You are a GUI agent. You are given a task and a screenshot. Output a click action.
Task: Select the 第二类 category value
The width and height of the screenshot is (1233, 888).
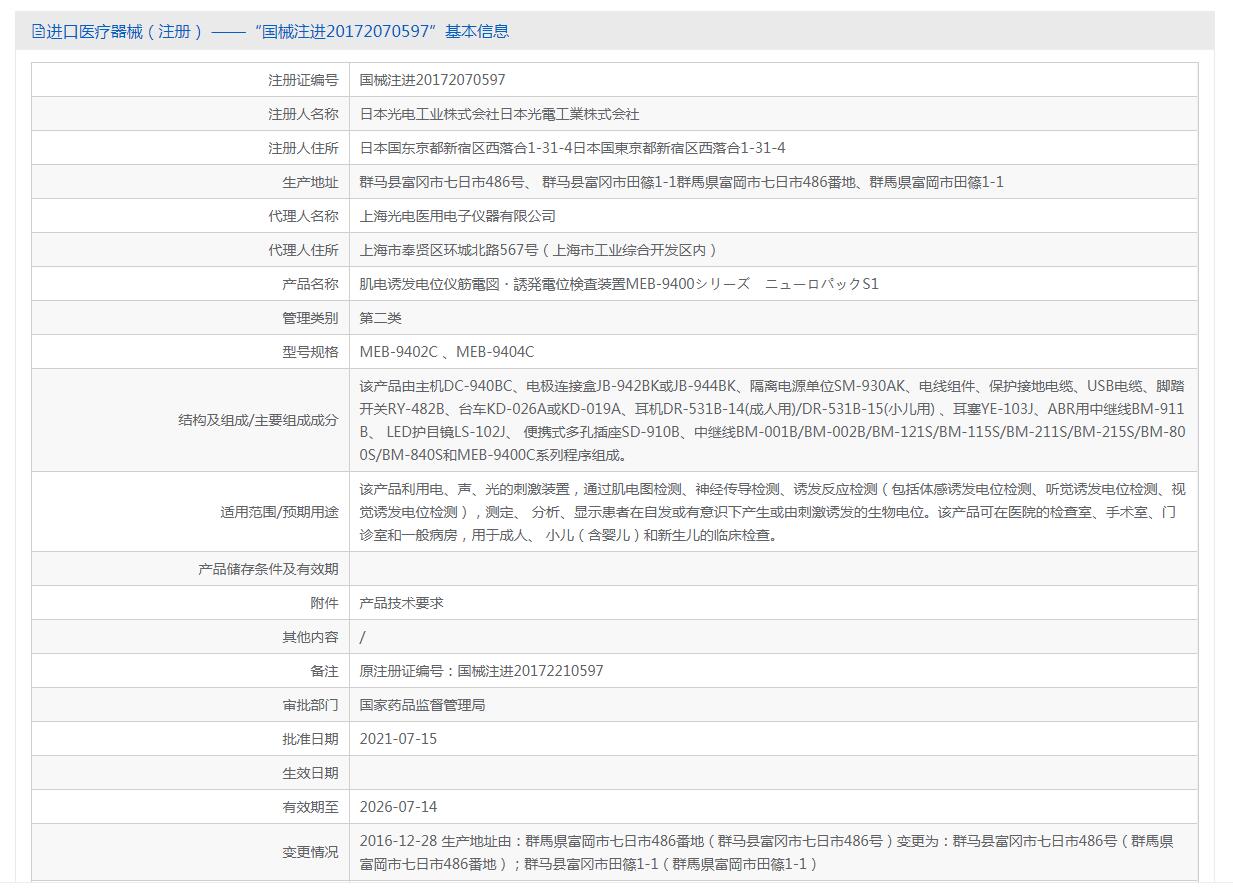pos(380,318)
